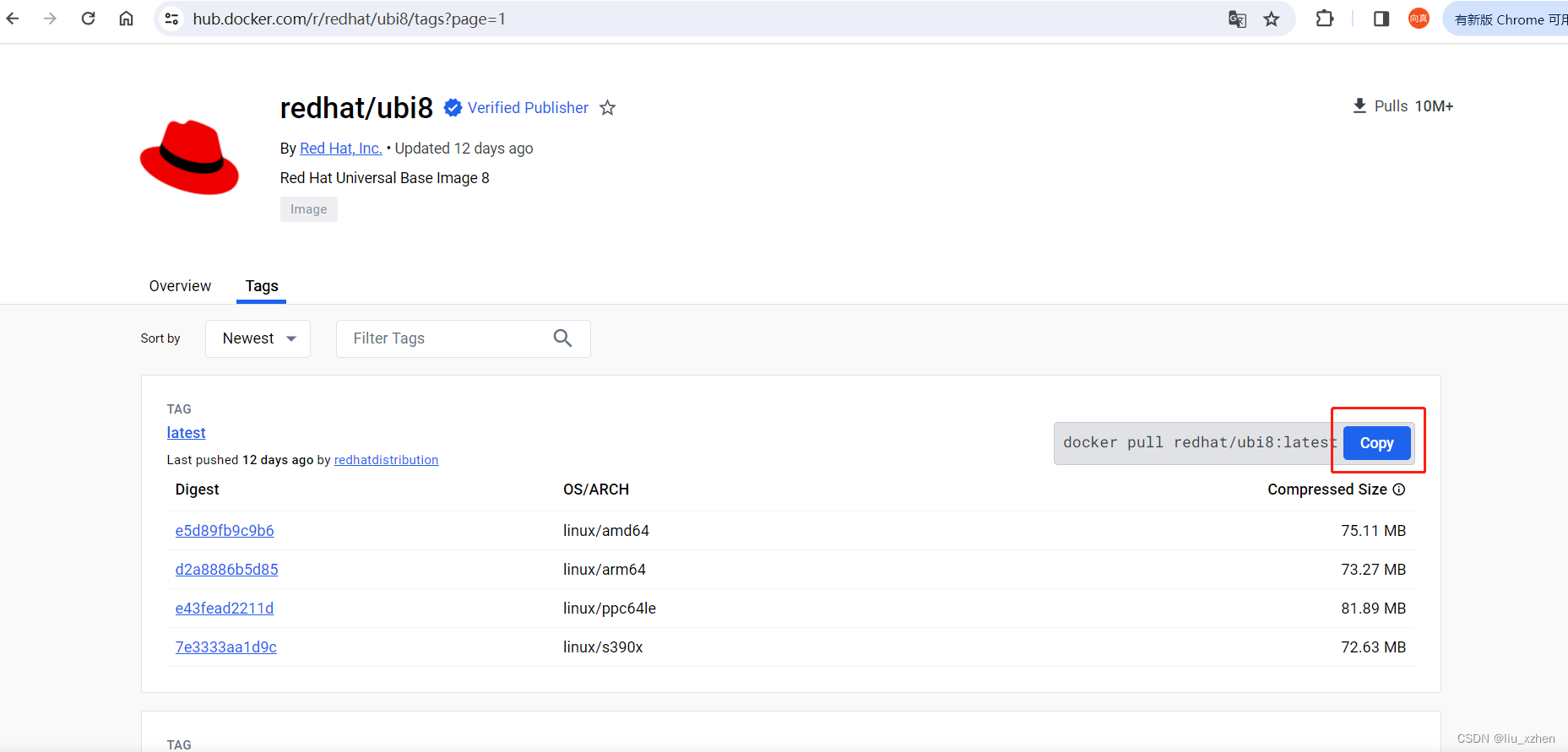Click the linux/s390x architecture cell

(x=603, y=647)
